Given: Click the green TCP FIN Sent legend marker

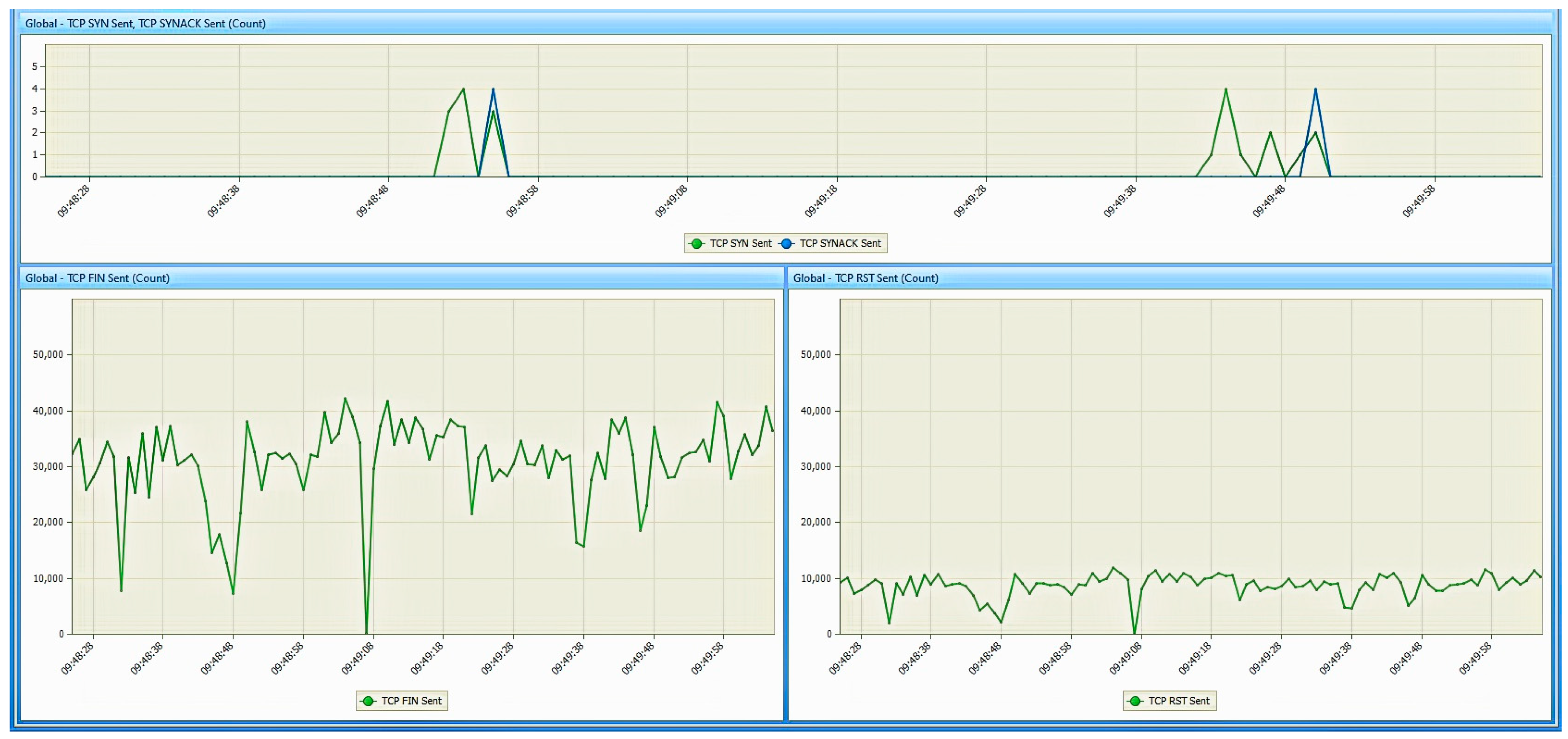Looking at the screenshot, I should [x=368, y=701].
